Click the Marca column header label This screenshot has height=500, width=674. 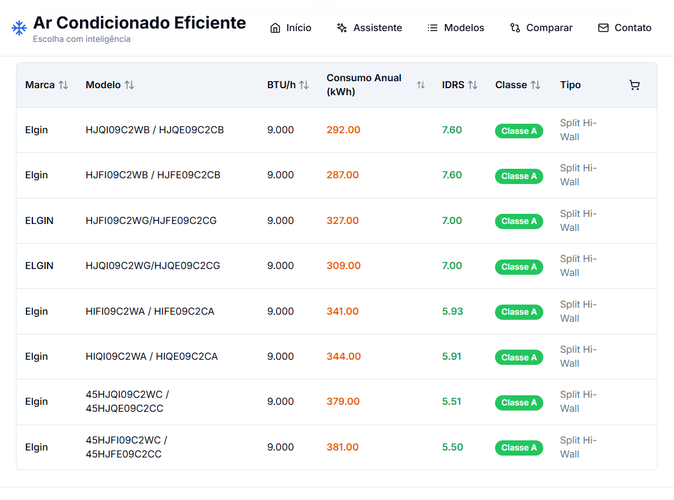pyautogui.click(x=40, y=85)
